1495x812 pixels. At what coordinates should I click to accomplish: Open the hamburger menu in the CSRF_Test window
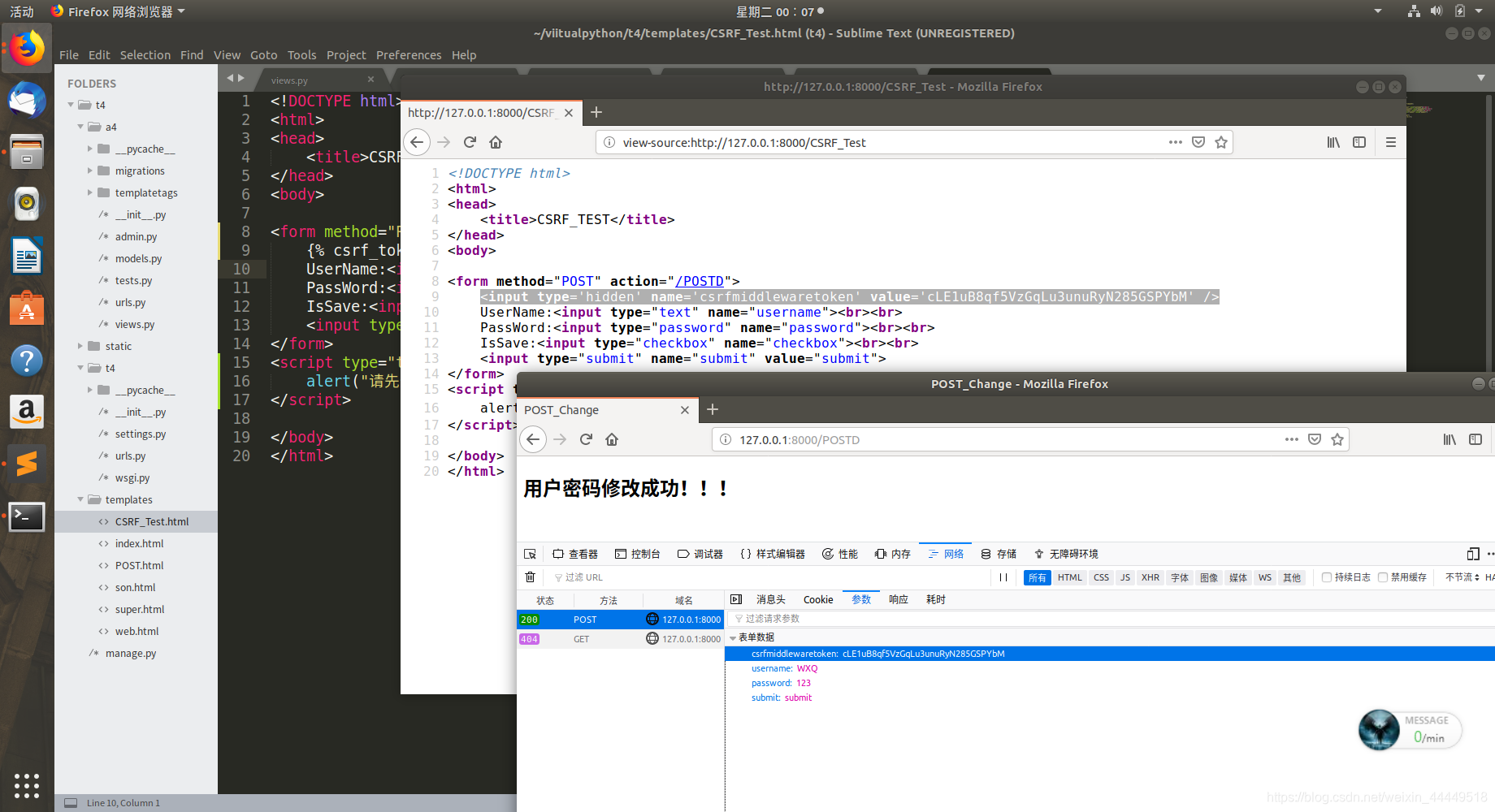point(1391,142)
